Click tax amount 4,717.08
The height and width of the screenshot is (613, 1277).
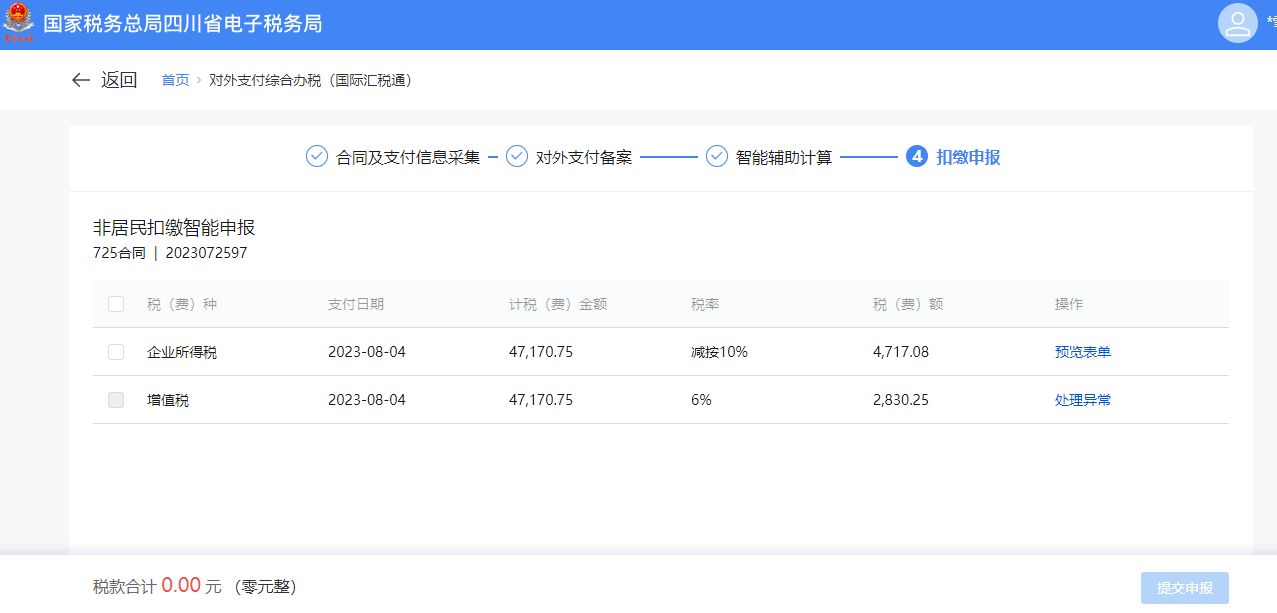click(x=901, y=352)
